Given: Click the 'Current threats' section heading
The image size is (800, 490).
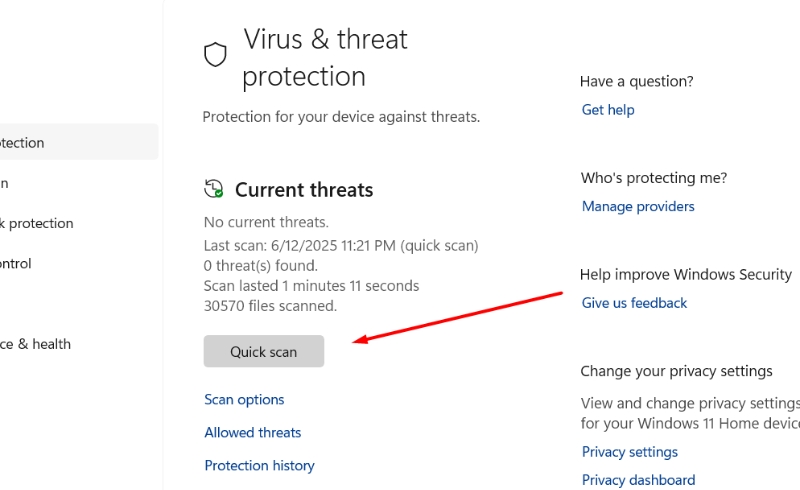Looking at the screenshot, I should point(304,190).
